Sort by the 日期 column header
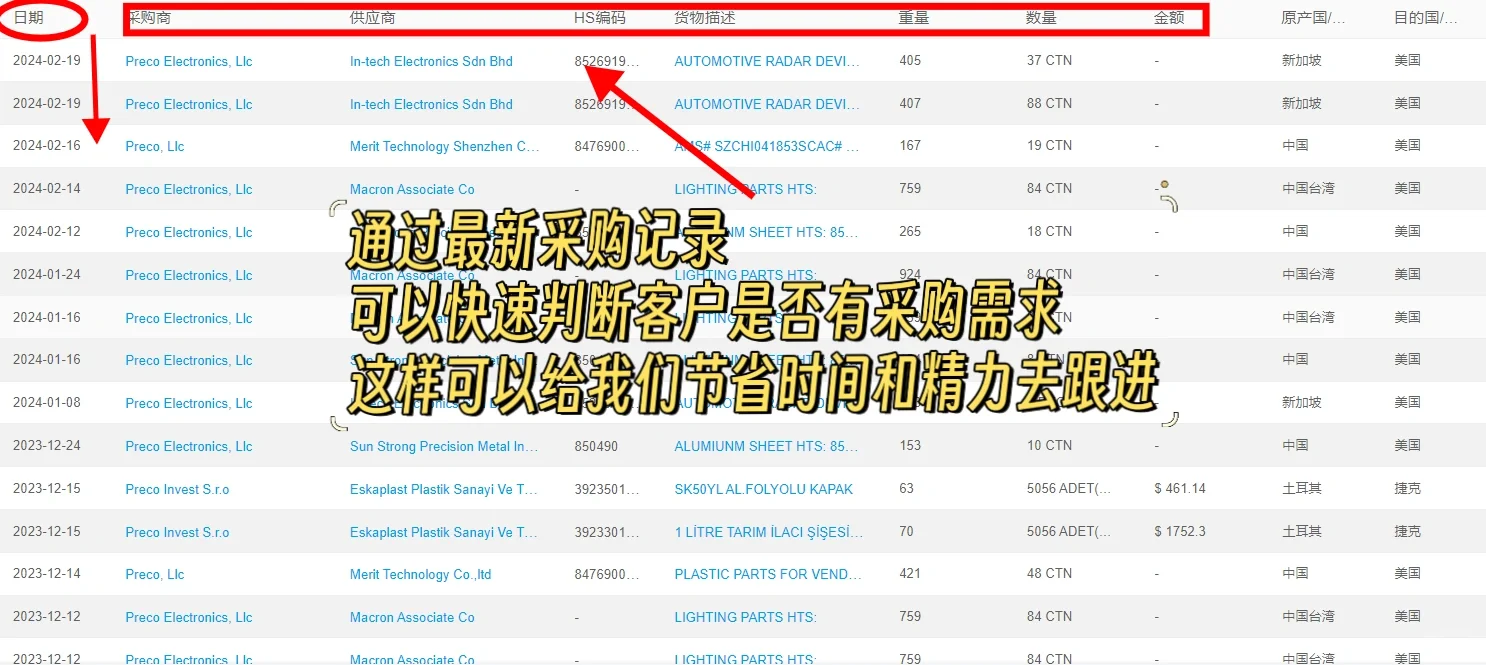Viewport: 1486px width, 665px height. 28,17
